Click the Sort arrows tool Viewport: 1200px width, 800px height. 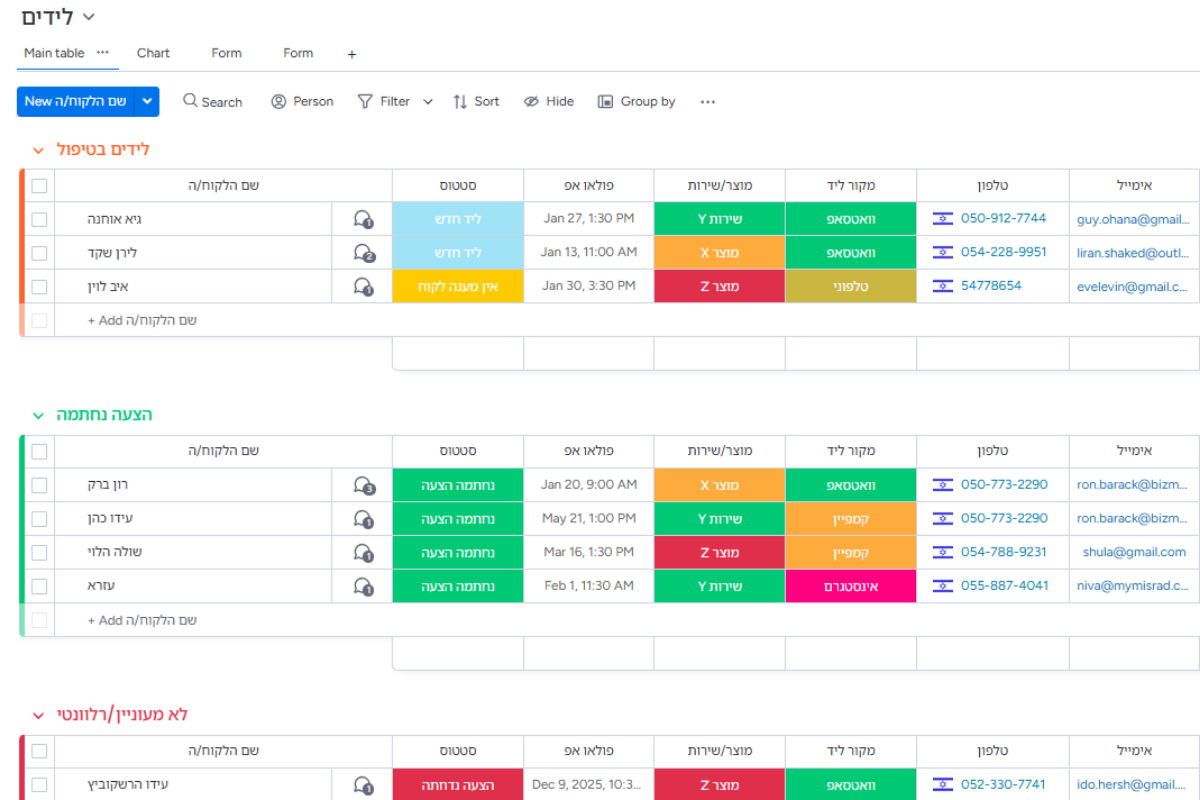click(x=460, y=101)
